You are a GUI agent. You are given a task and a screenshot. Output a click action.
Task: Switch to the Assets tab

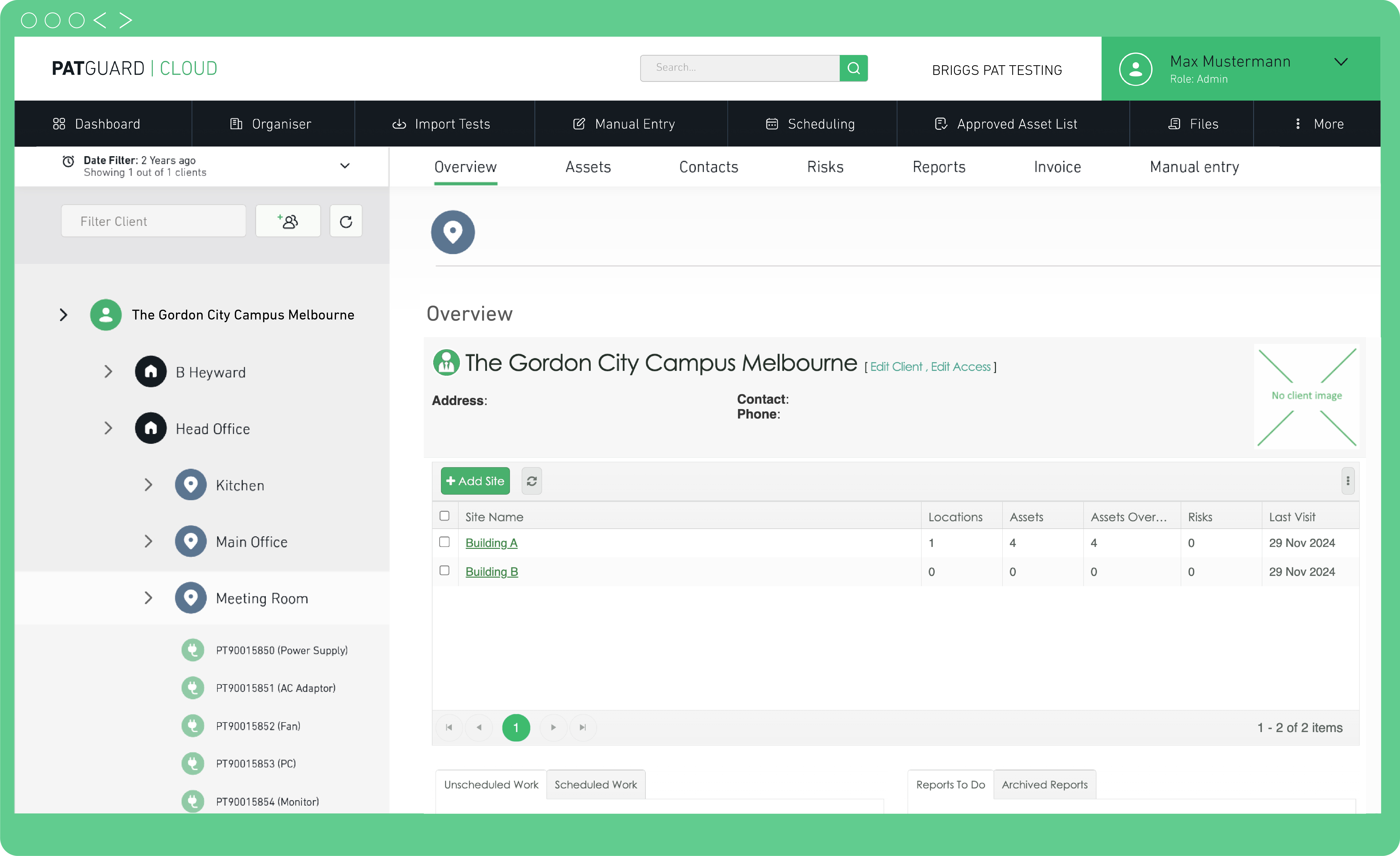[588, 167]
